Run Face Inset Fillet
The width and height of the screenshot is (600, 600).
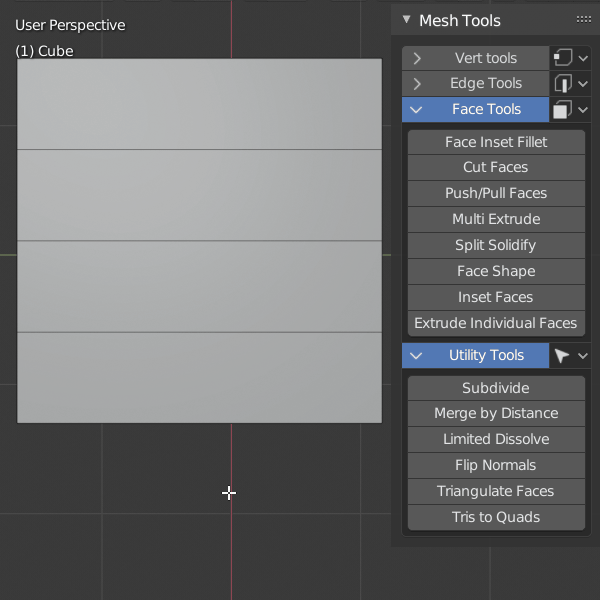tap(496, 142)
